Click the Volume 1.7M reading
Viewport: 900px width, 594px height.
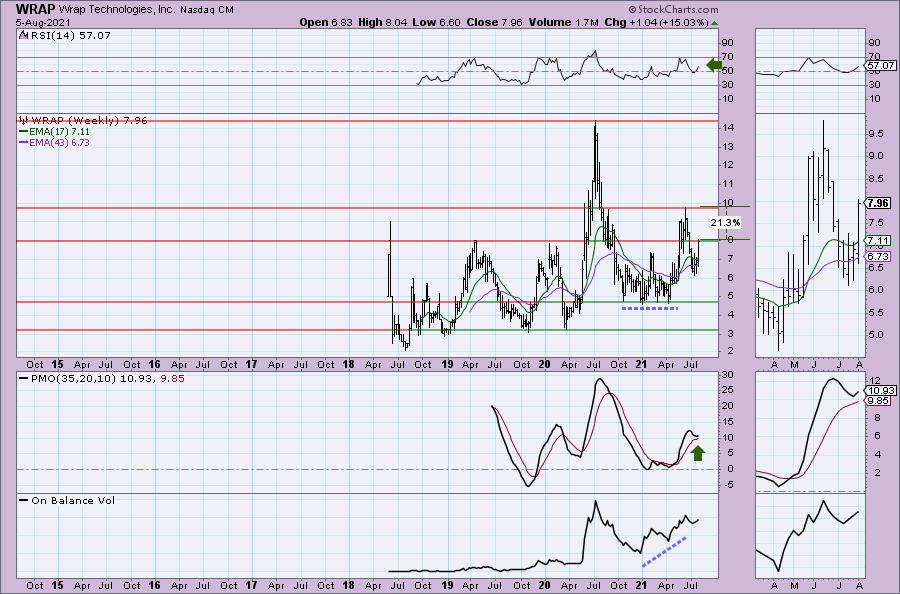tap(564, 22)
